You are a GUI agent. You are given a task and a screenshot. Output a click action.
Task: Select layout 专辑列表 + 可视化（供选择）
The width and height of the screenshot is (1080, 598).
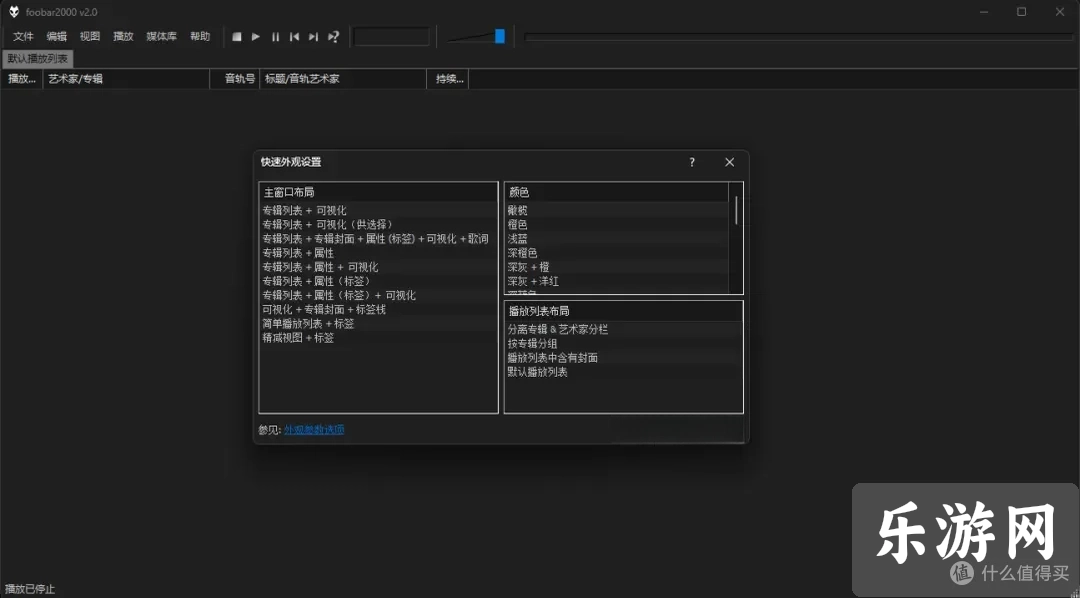pos(378,225)
